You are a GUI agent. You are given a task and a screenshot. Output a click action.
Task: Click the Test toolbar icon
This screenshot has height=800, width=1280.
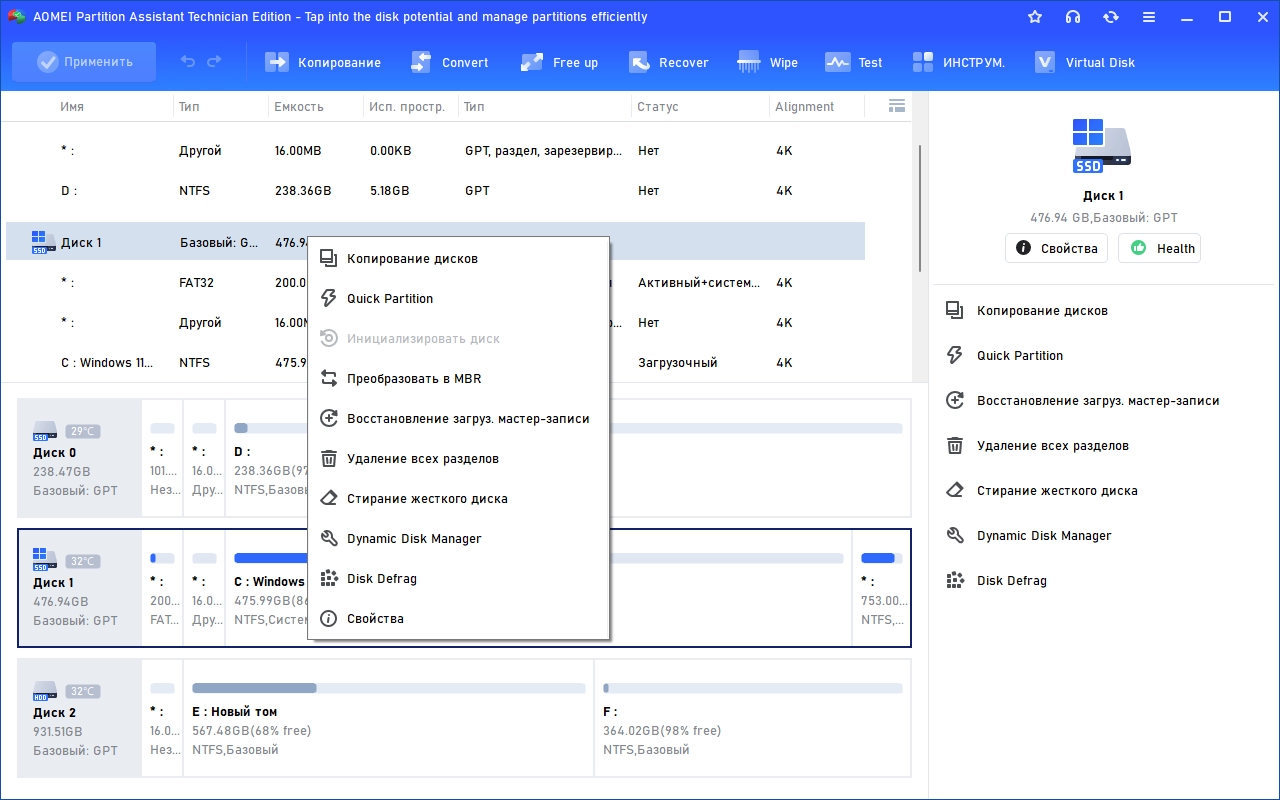(854, 62)
